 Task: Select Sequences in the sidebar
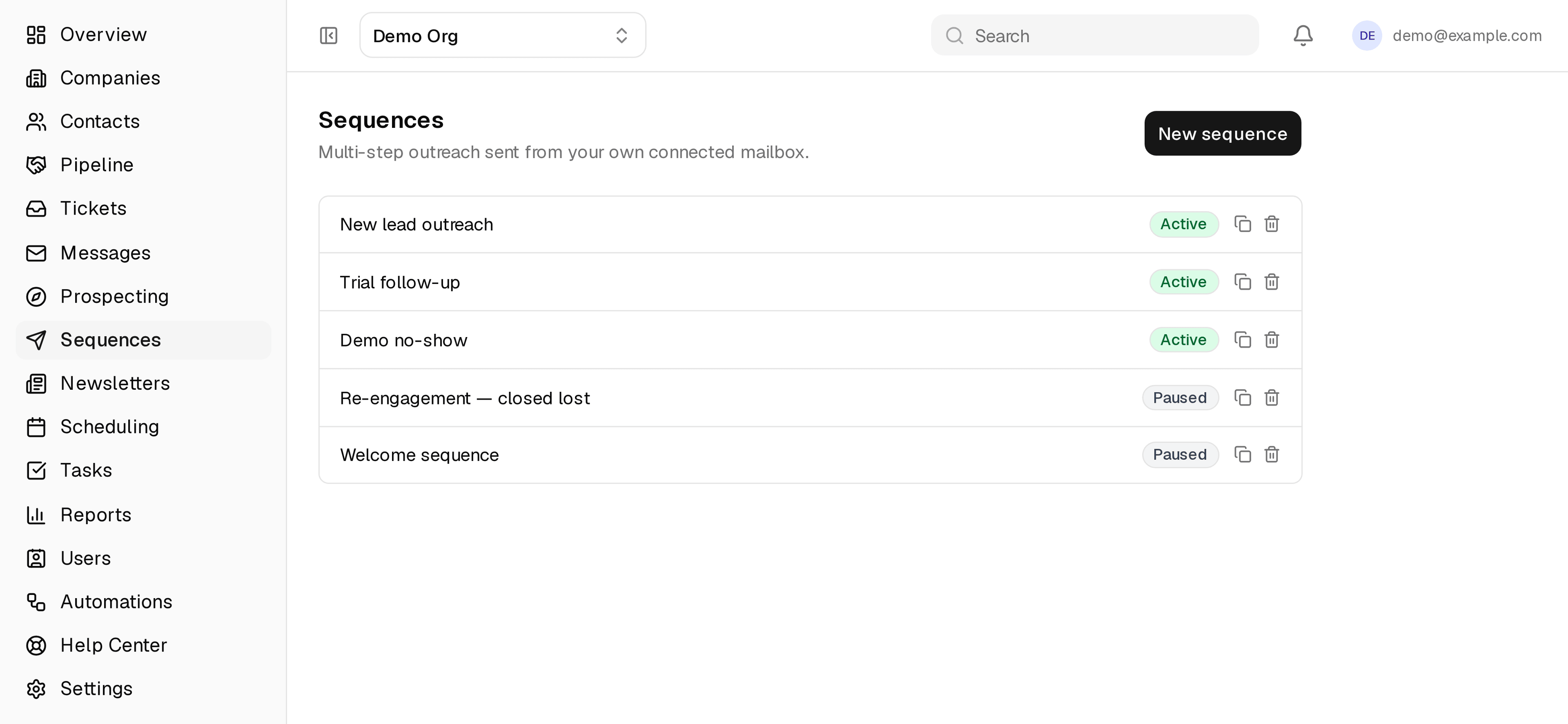click(144, 340)
